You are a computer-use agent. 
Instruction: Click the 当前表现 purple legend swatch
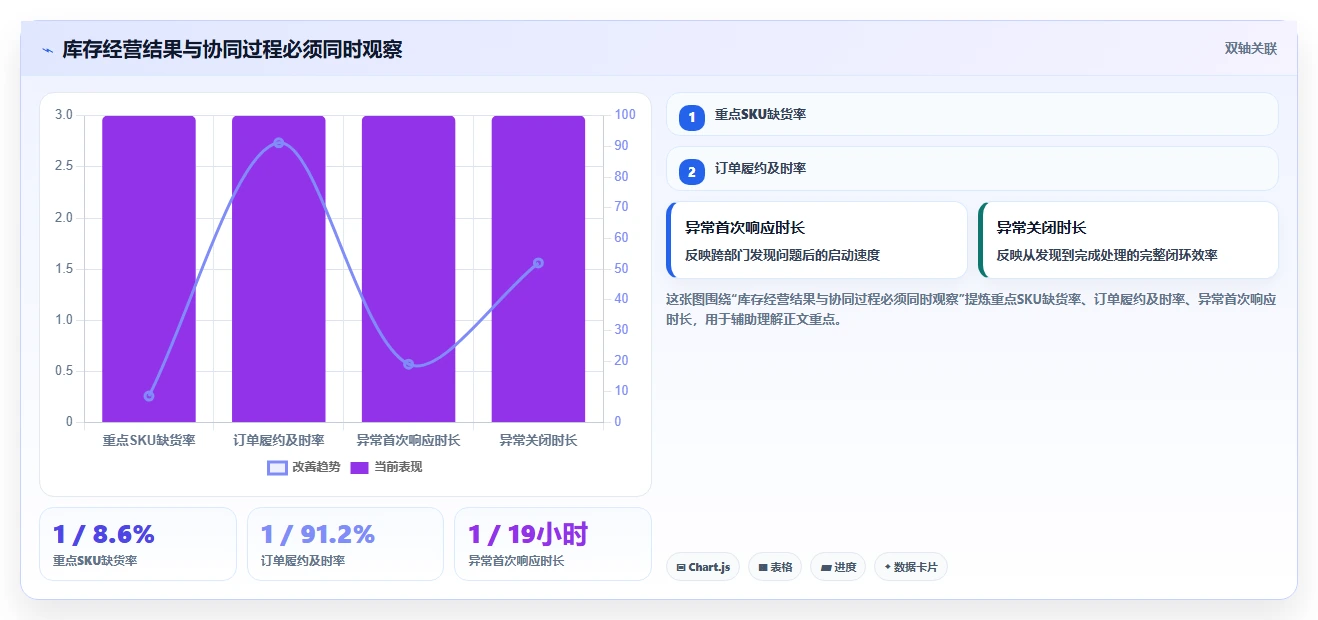coord(360,467)
